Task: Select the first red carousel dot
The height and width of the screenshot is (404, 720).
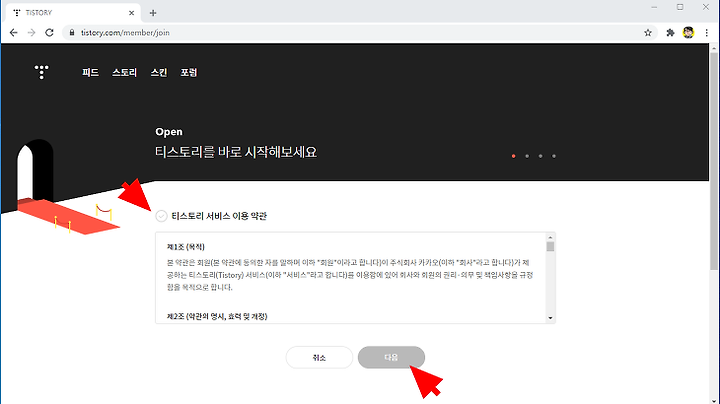Action: click(513, 156)
